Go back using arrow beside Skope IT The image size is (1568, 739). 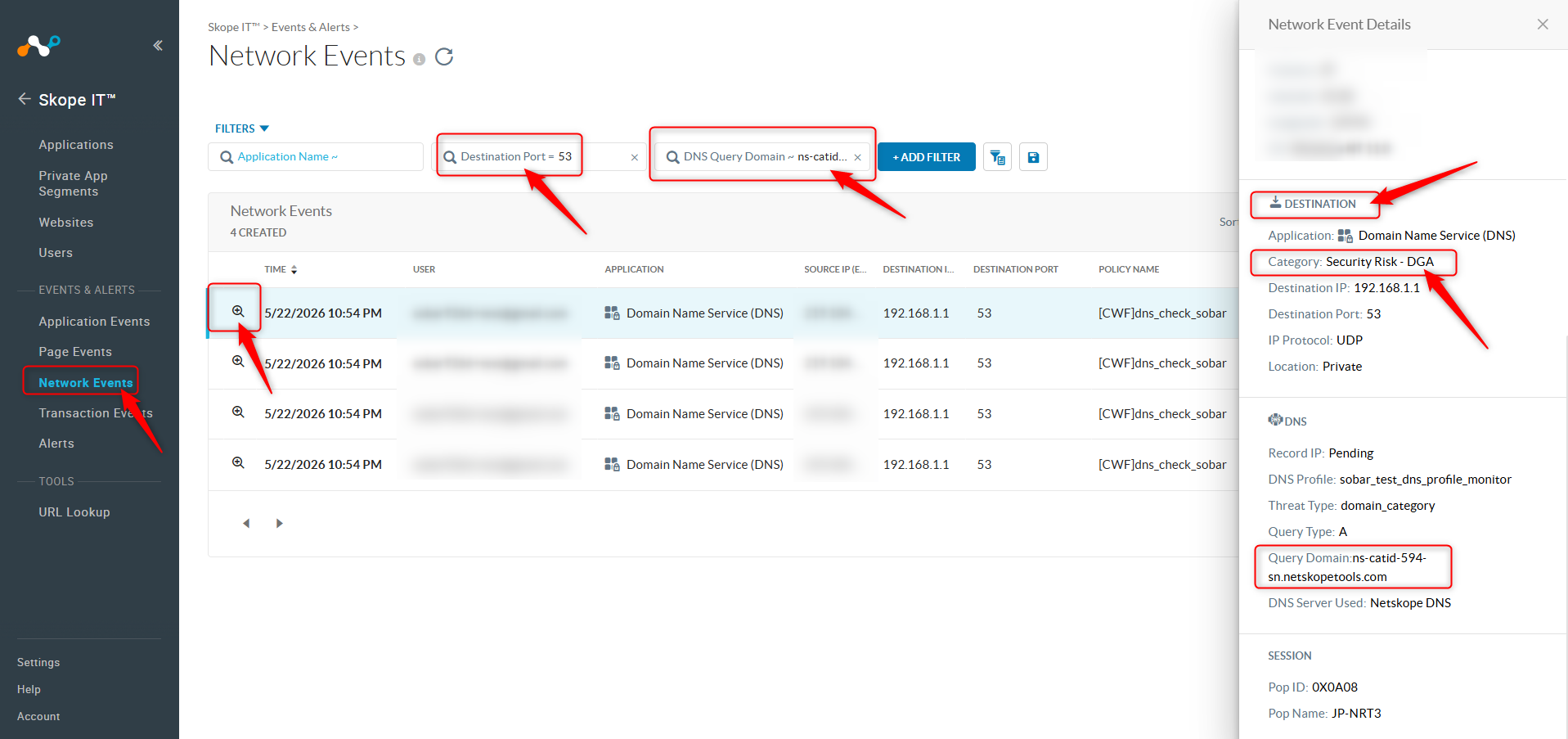click(25, 99)
